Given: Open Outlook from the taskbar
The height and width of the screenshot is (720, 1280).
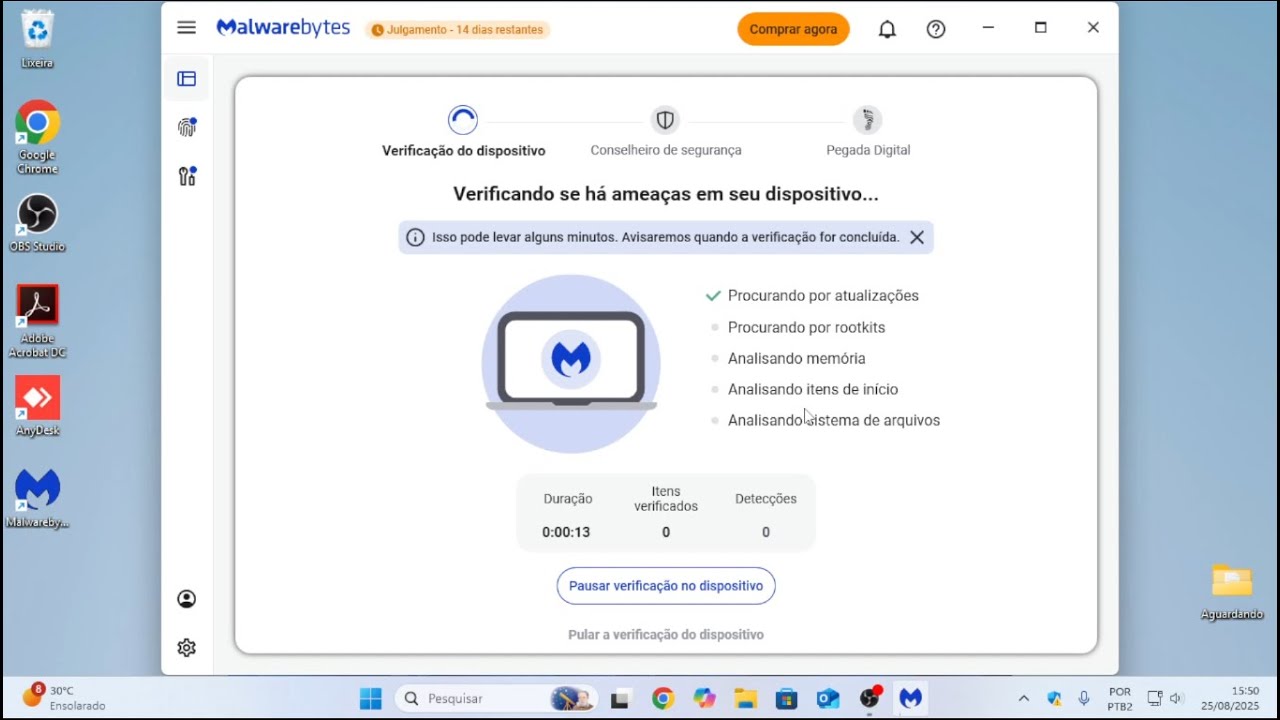Looking at the screenshot, I should click(x=828, y=699).
